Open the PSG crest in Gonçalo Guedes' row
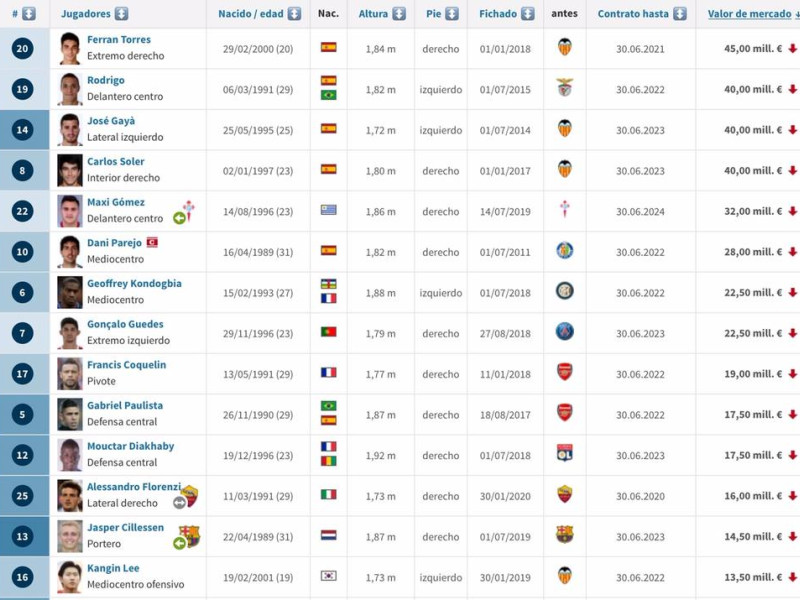The image size is (800, 600). pos(565,332)
